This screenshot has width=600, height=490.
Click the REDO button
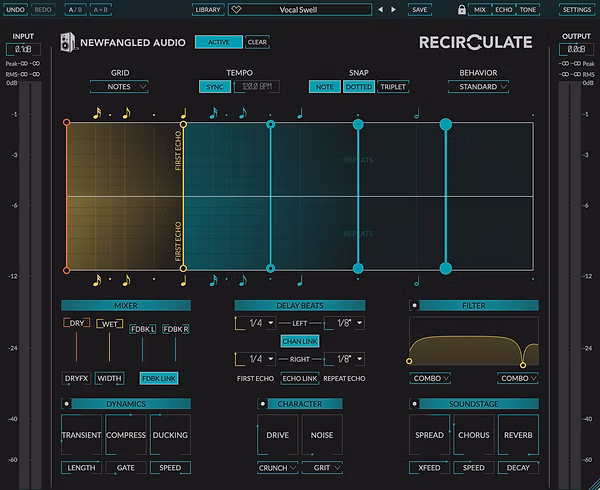43,10
